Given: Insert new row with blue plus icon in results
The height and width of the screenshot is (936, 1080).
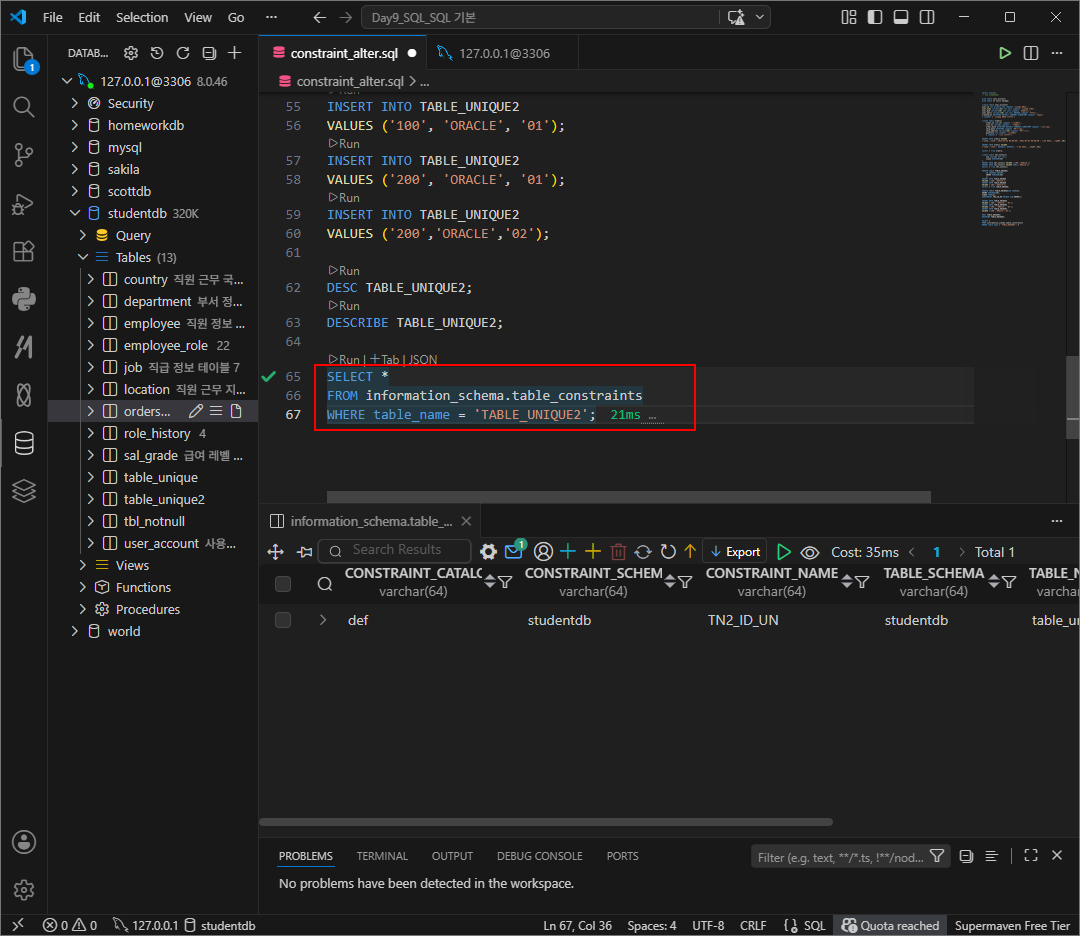Looking at the screenshot, I should coord(568,552).
